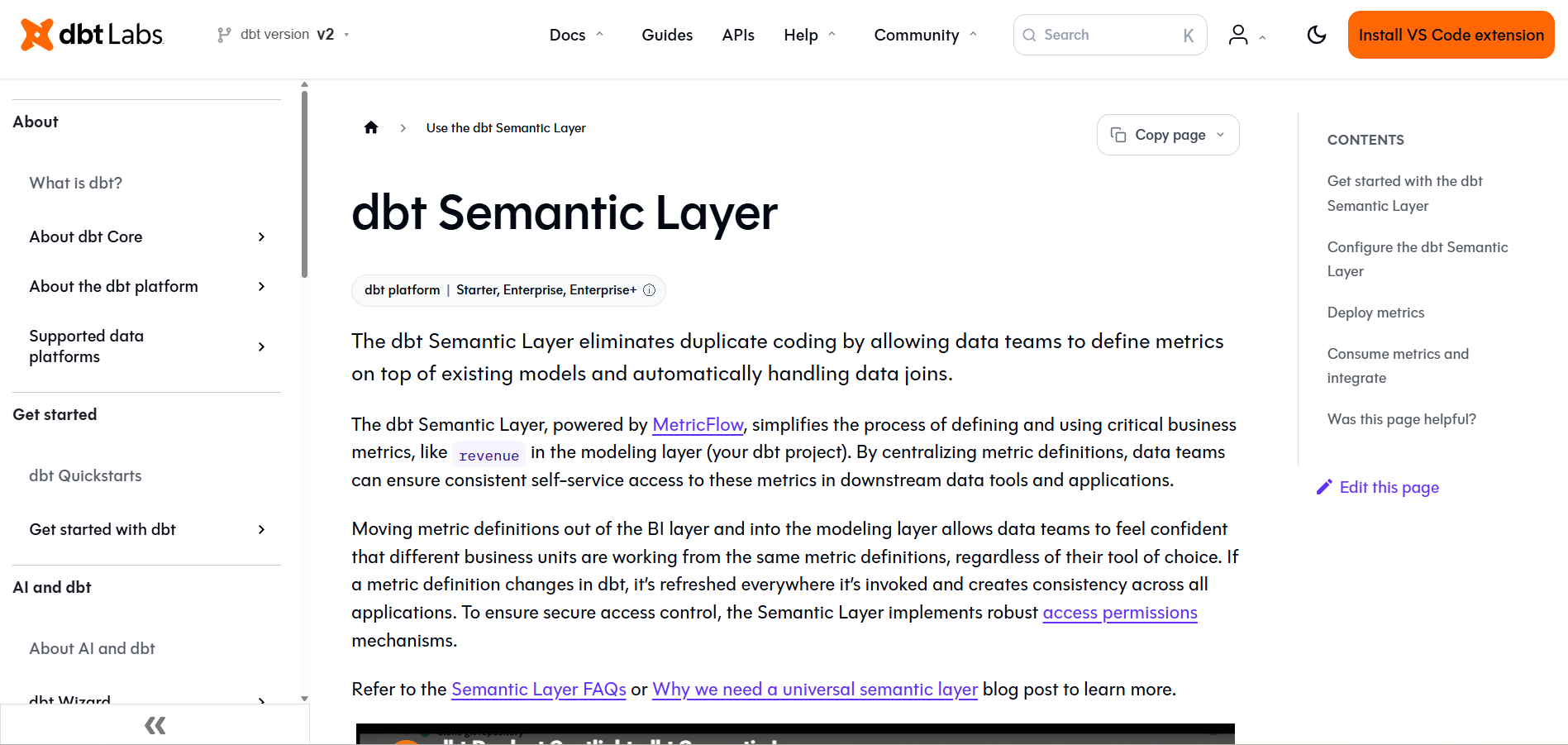Click the Install VS Code extension button
Viewport: 1568px width, 745px height.
[1451, 35]
